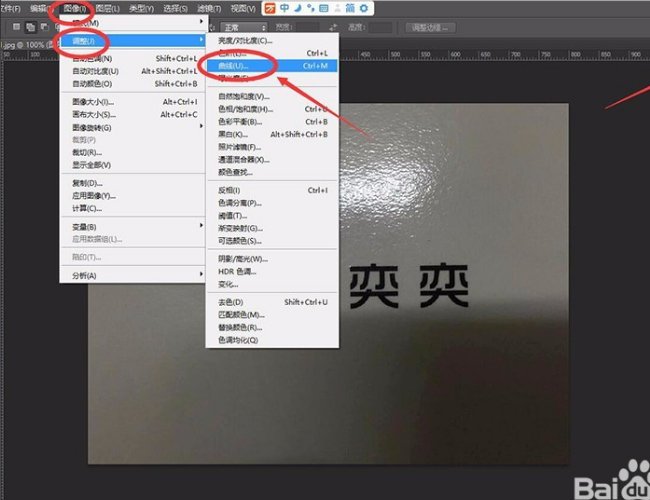The image size is (650, 500).
Task: Open the IME settings gear icon
Action: (x=364, y=8)
